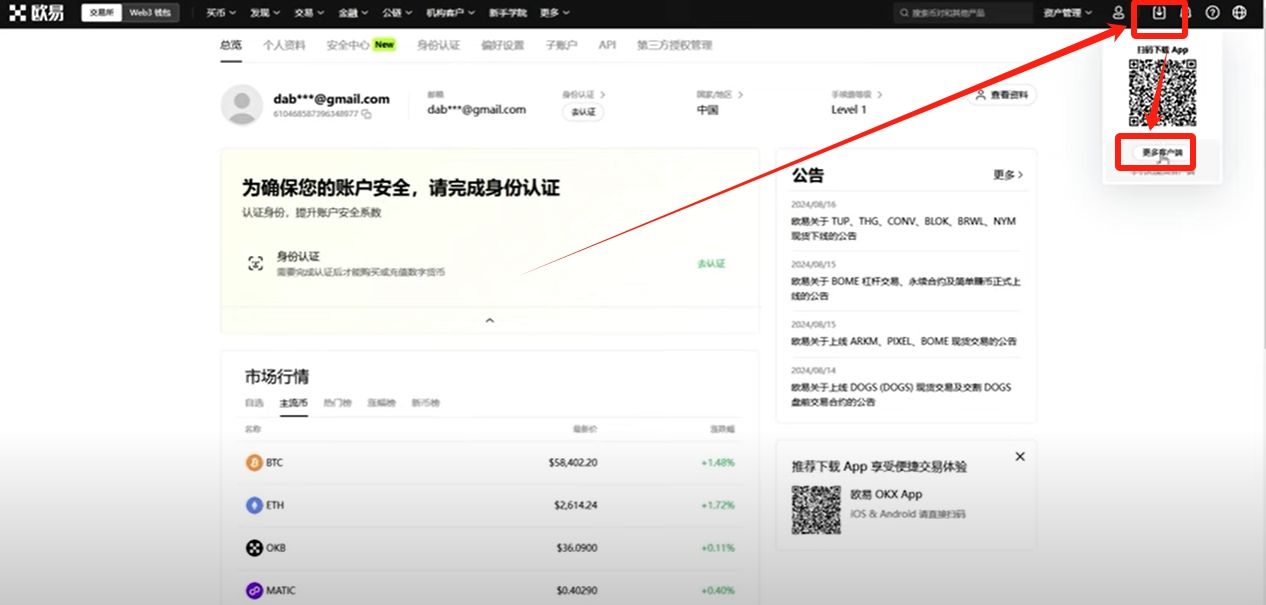Click the OKB coin icon
This screenshot has width=1266, height=605.
pos(254,548)
